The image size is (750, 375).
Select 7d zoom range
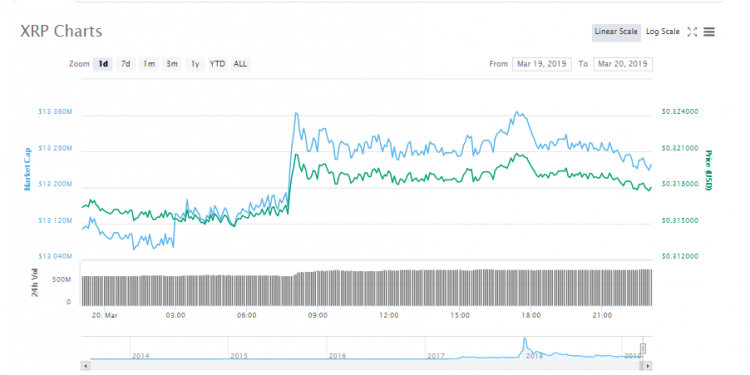(x=125, y=64)
